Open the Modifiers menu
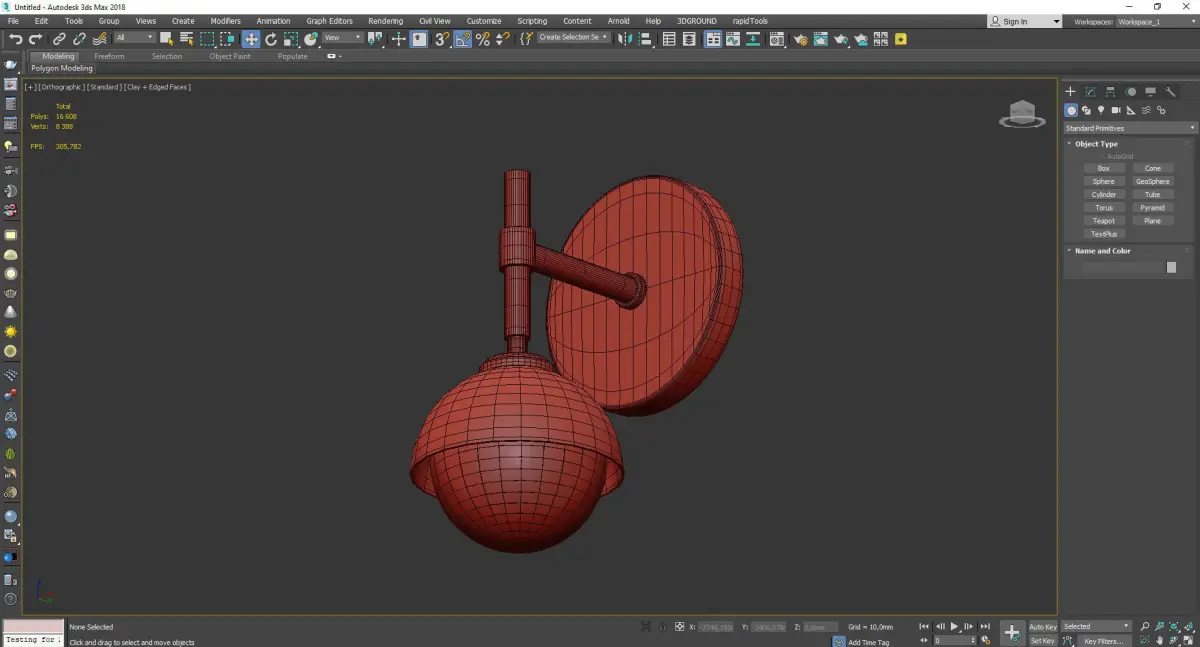Image resolution: width=1200 pixels, height=647 pixels. point(225,21)
